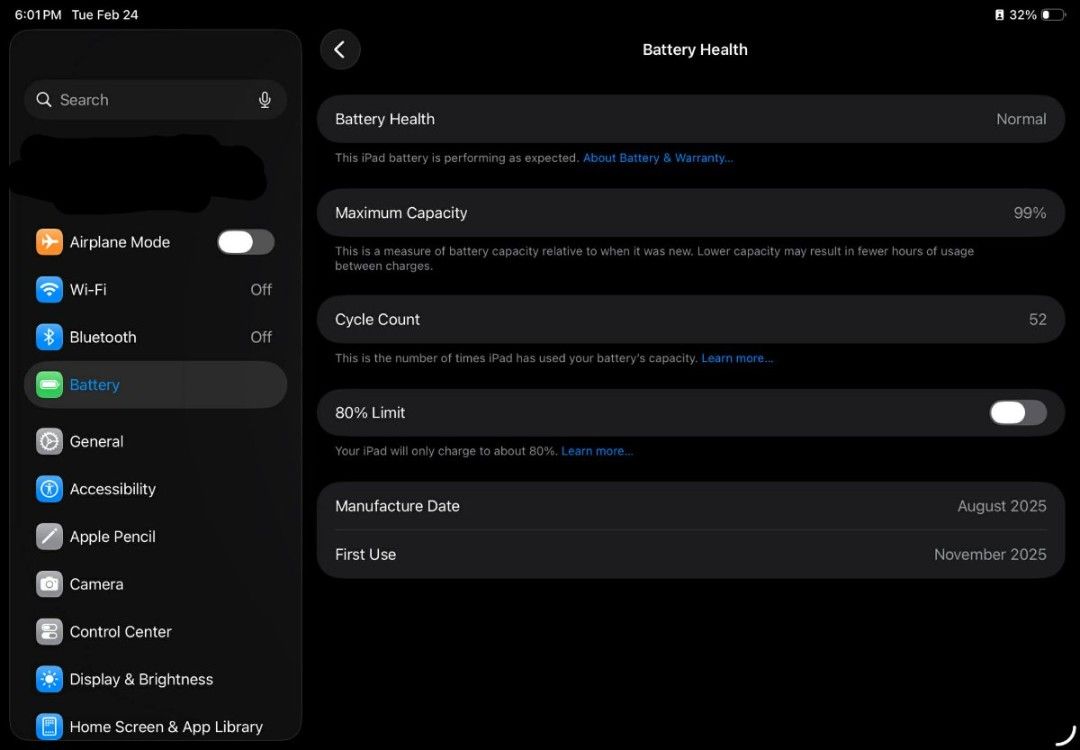Tap the Airplane Mode icon
Image resolution: width=1080 pixels, height=750 pixels.
point(49,242)
